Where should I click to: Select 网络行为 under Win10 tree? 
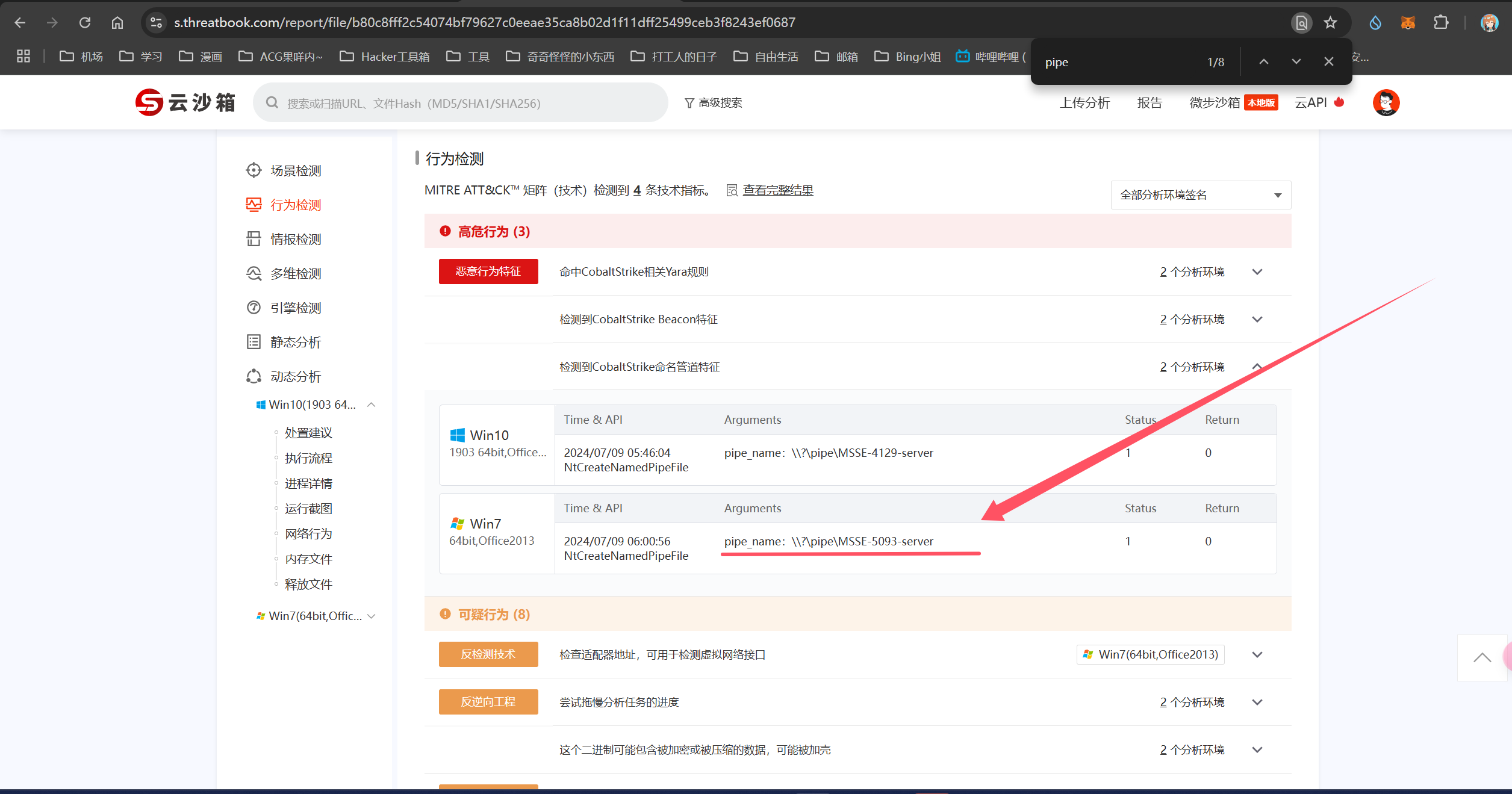pyautogui.click(x=308, y=534)
